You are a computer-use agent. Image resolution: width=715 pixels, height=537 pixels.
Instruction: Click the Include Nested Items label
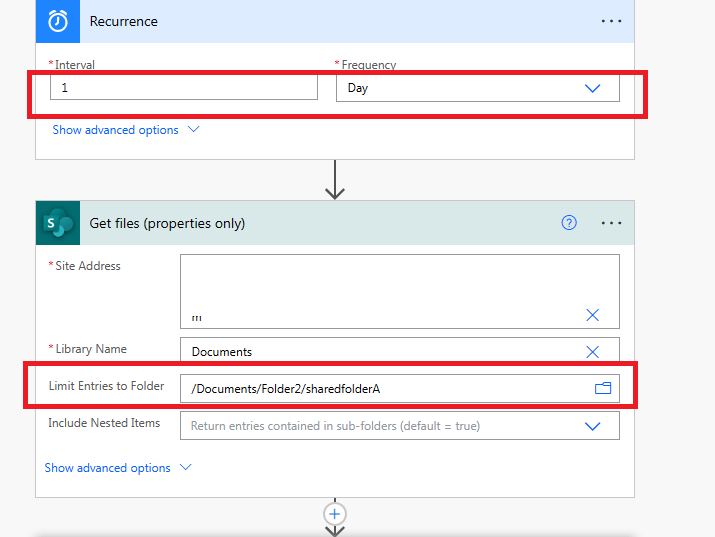(x=104, y=423)
